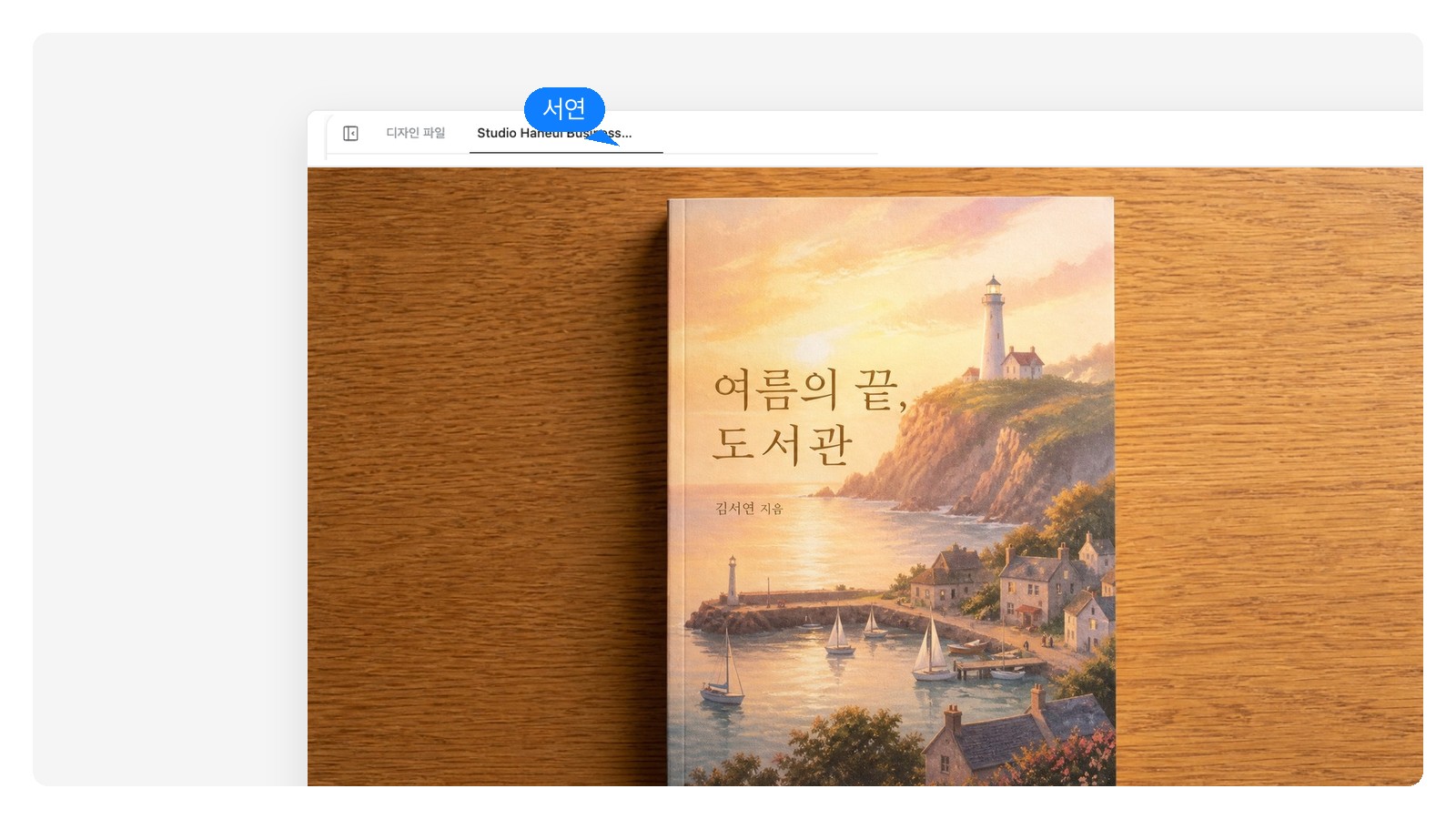Select the Studio Haneul Business tab
The image size is (1456, 819).
pyautogui.click(x=565, y=134)
